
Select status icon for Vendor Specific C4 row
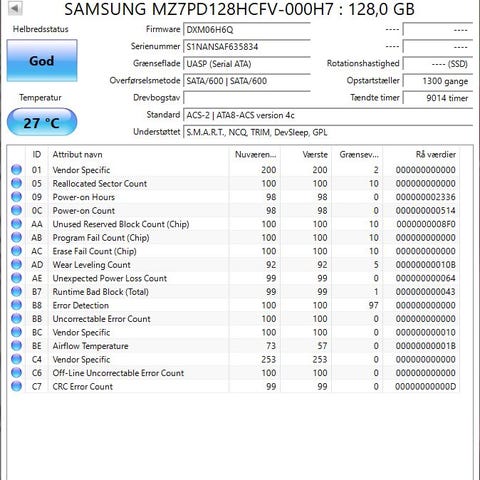(x=16, y=359)
